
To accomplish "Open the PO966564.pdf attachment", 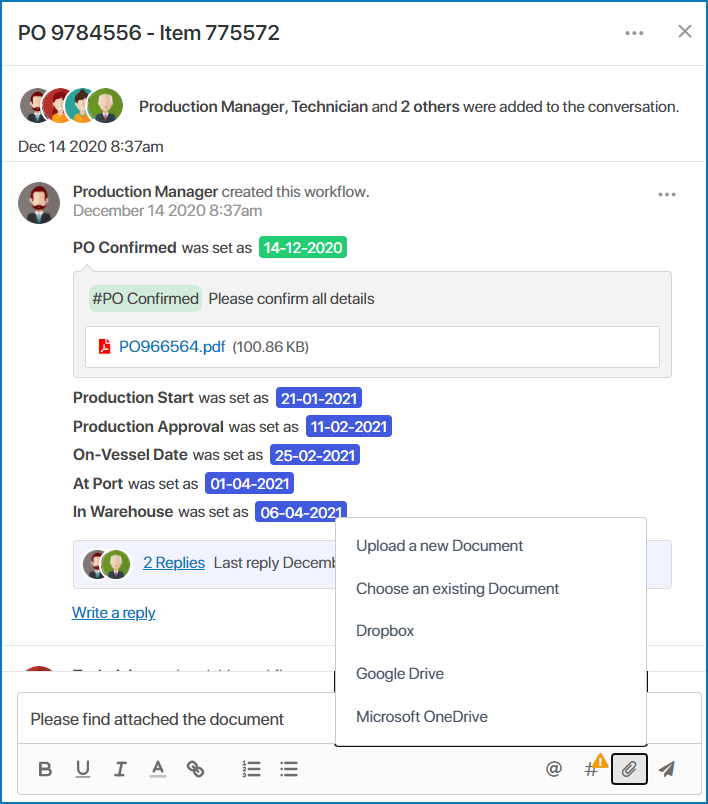I will tap(172, 347).
